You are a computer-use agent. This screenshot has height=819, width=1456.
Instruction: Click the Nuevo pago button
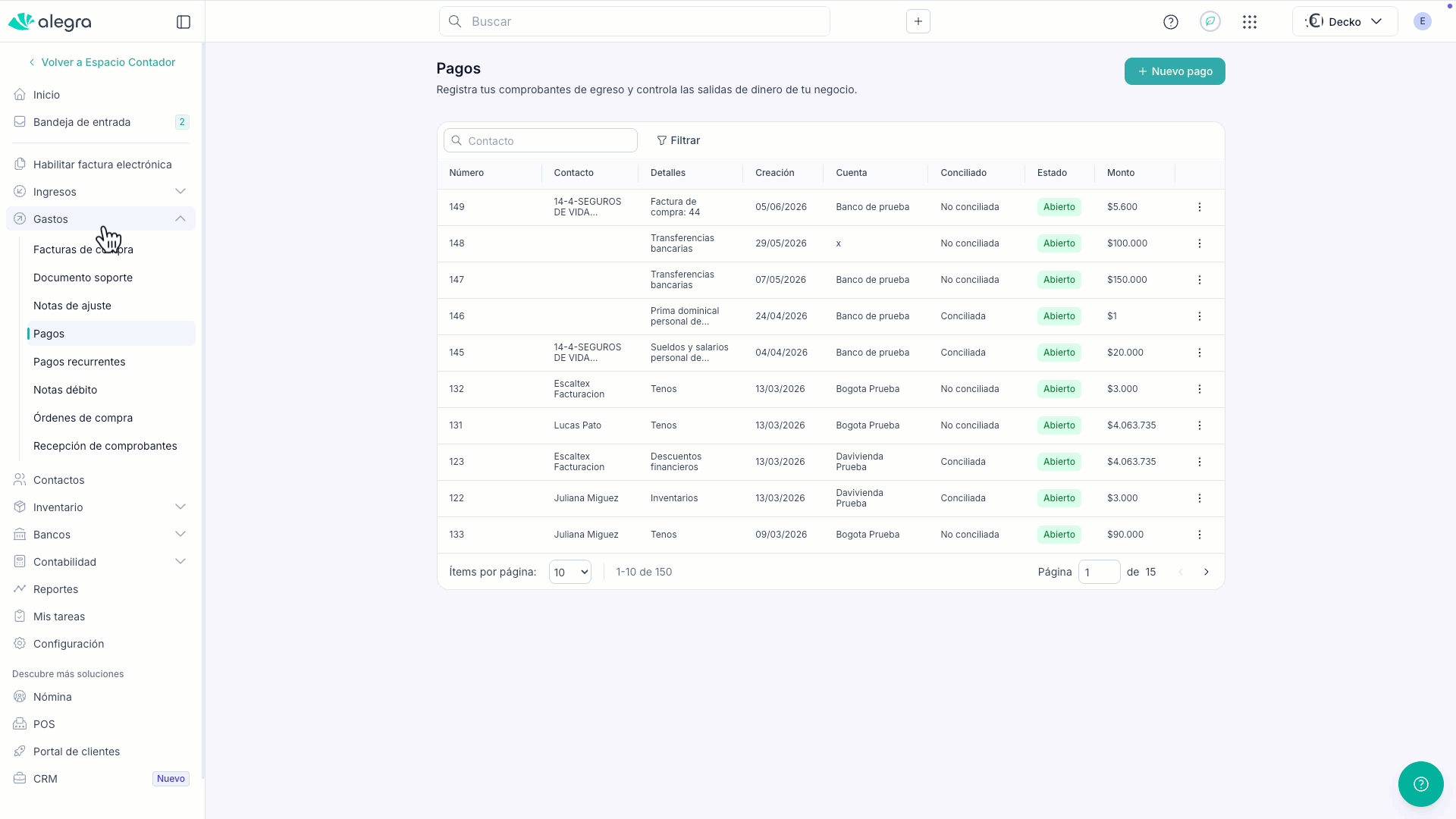point(1175,71)
